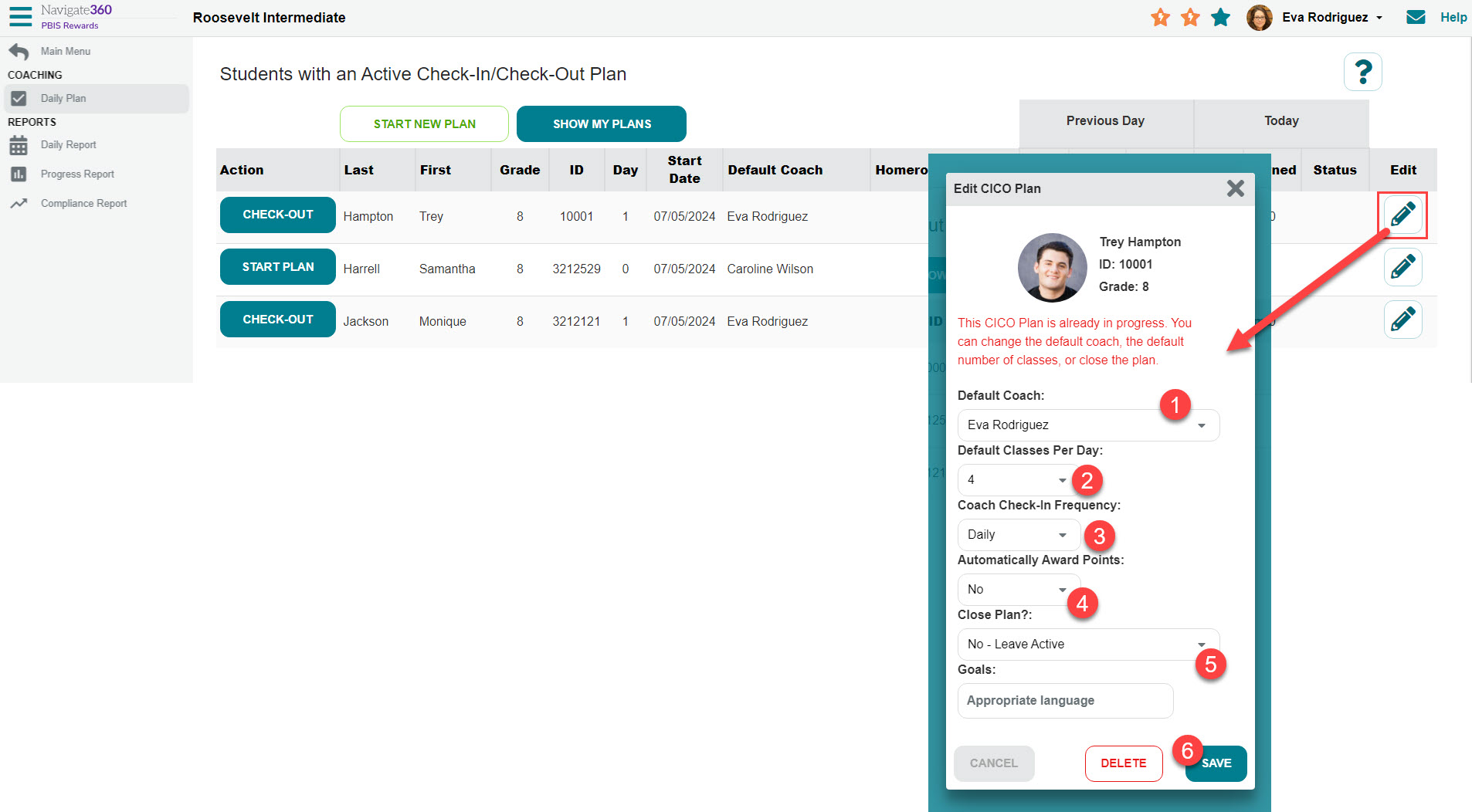Expand the Eva Rodriguez account dropdown
1472x812 pixels.
click(x=1381, y=17)
